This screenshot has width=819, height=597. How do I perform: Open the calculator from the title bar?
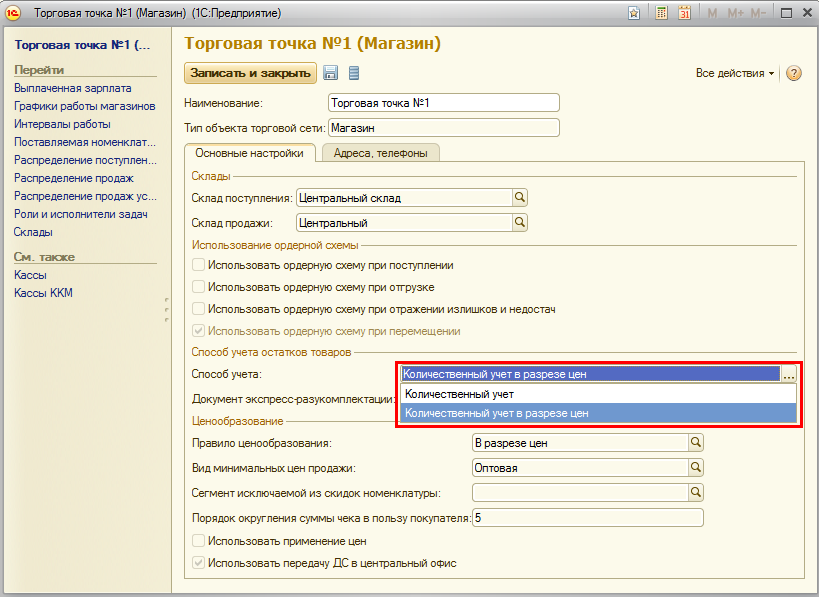[x=661, y=13]
